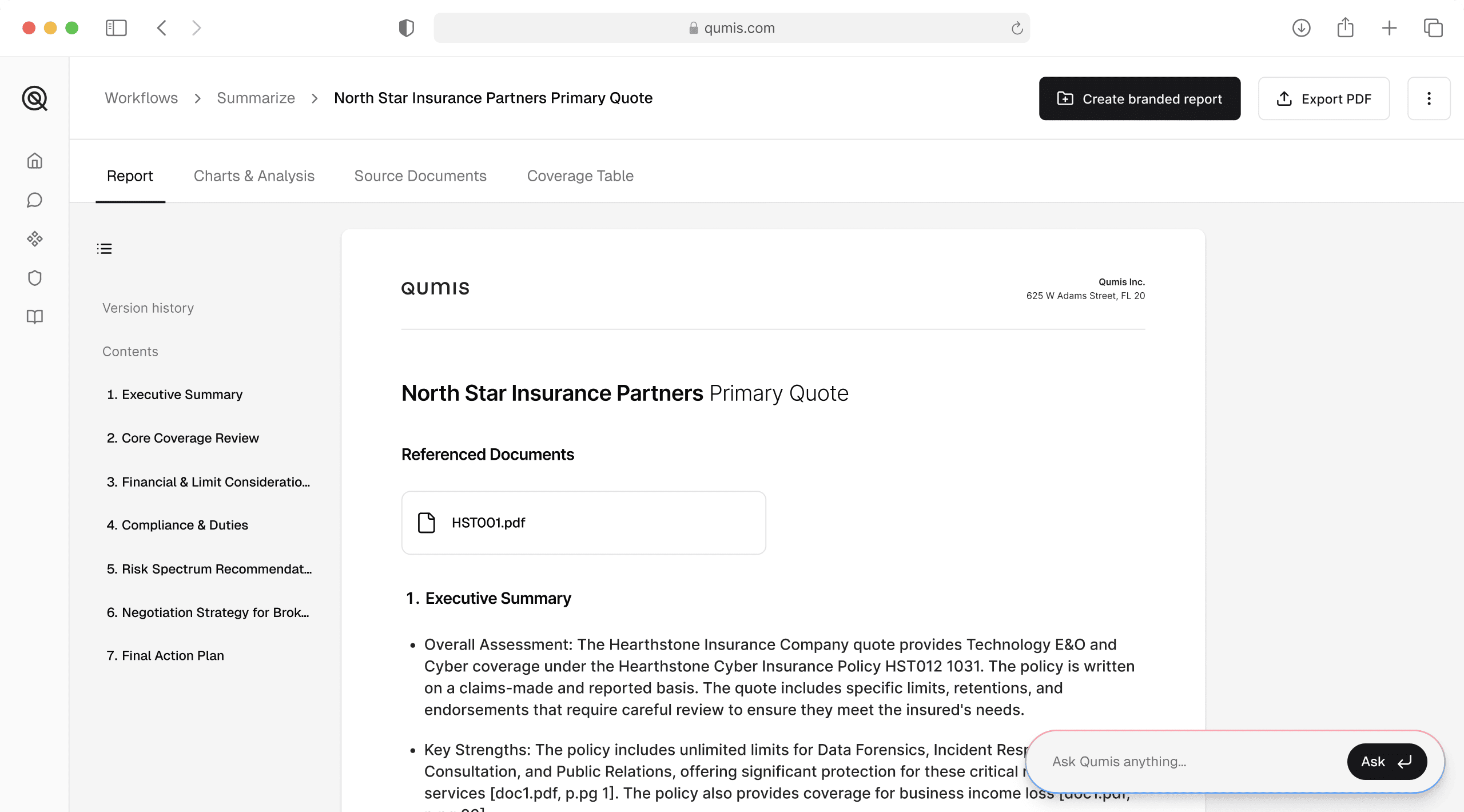Click the Ask button in the chat bar
This screenshot has height=812, width=1464.
(x=1386, y=761)
